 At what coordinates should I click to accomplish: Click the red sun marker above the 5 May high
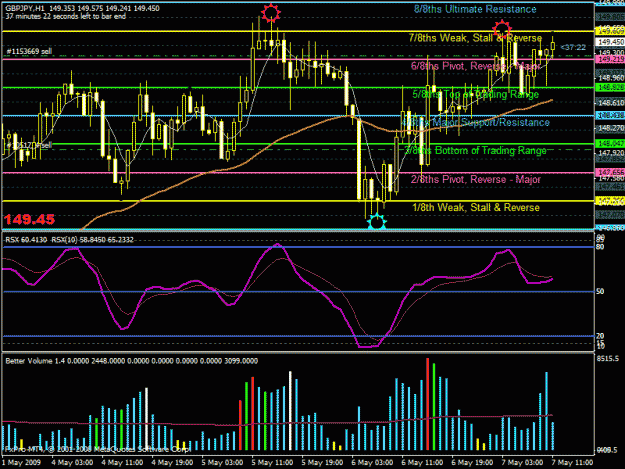pos(271,13)
